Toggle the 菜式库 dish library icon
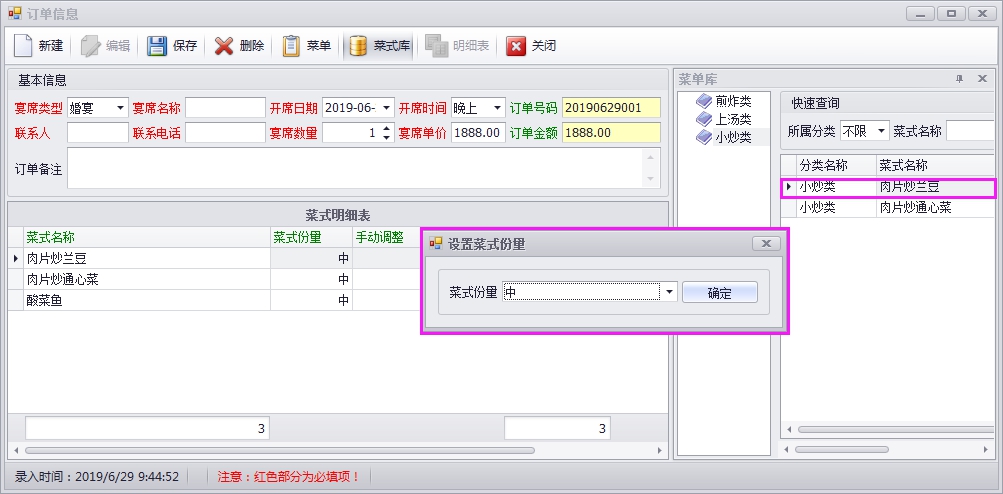The width and height of the screenshot is (1003, 494). click(x=359, y=46)
